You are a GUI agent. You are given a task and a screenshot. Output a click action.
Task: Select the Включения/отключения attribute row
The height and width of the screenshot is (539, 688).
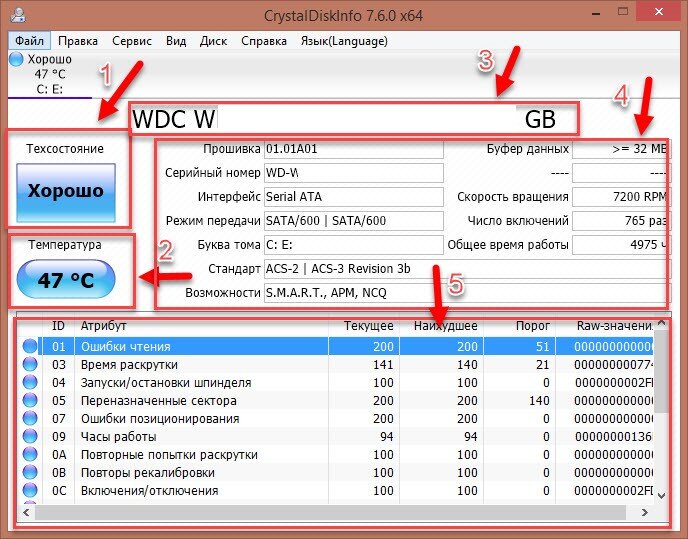coord(336,490)
